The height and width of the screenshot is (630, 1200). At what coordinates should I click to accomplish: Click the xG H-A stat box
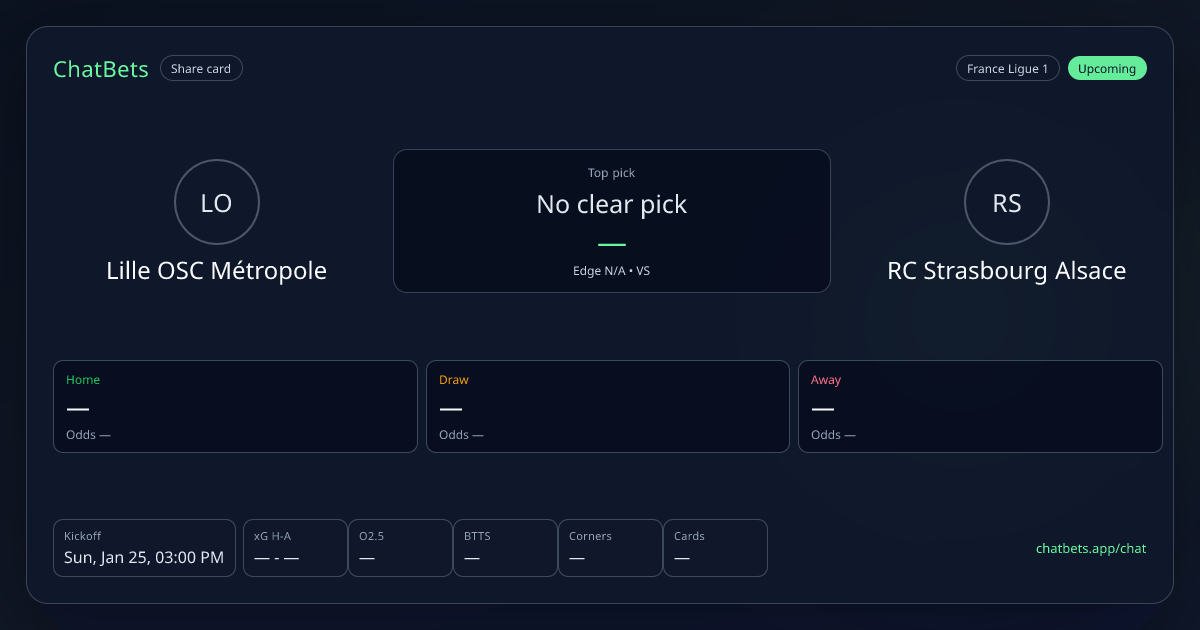coord(295,548)
